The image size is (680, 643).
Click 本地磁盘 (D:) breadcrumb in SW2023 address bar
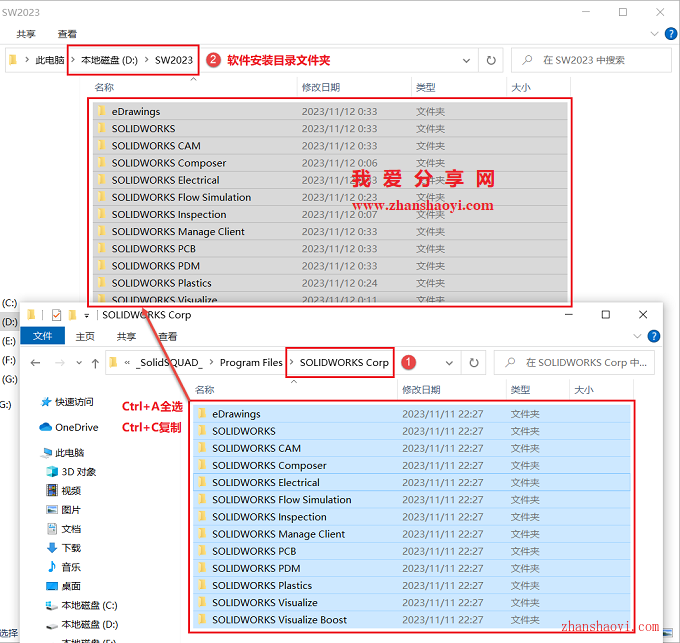[x=109, y=60]
